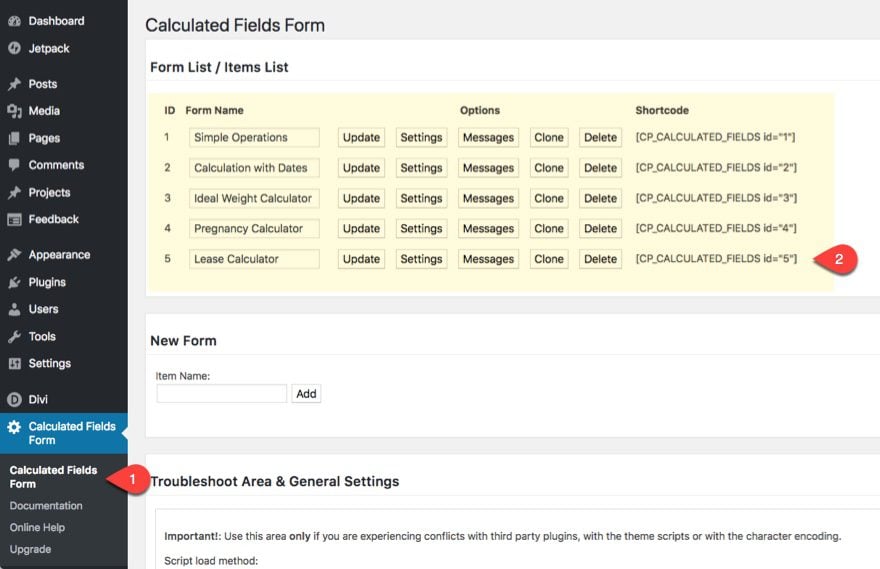
Task: Delete the Simple Operations form
Action: 601,137
